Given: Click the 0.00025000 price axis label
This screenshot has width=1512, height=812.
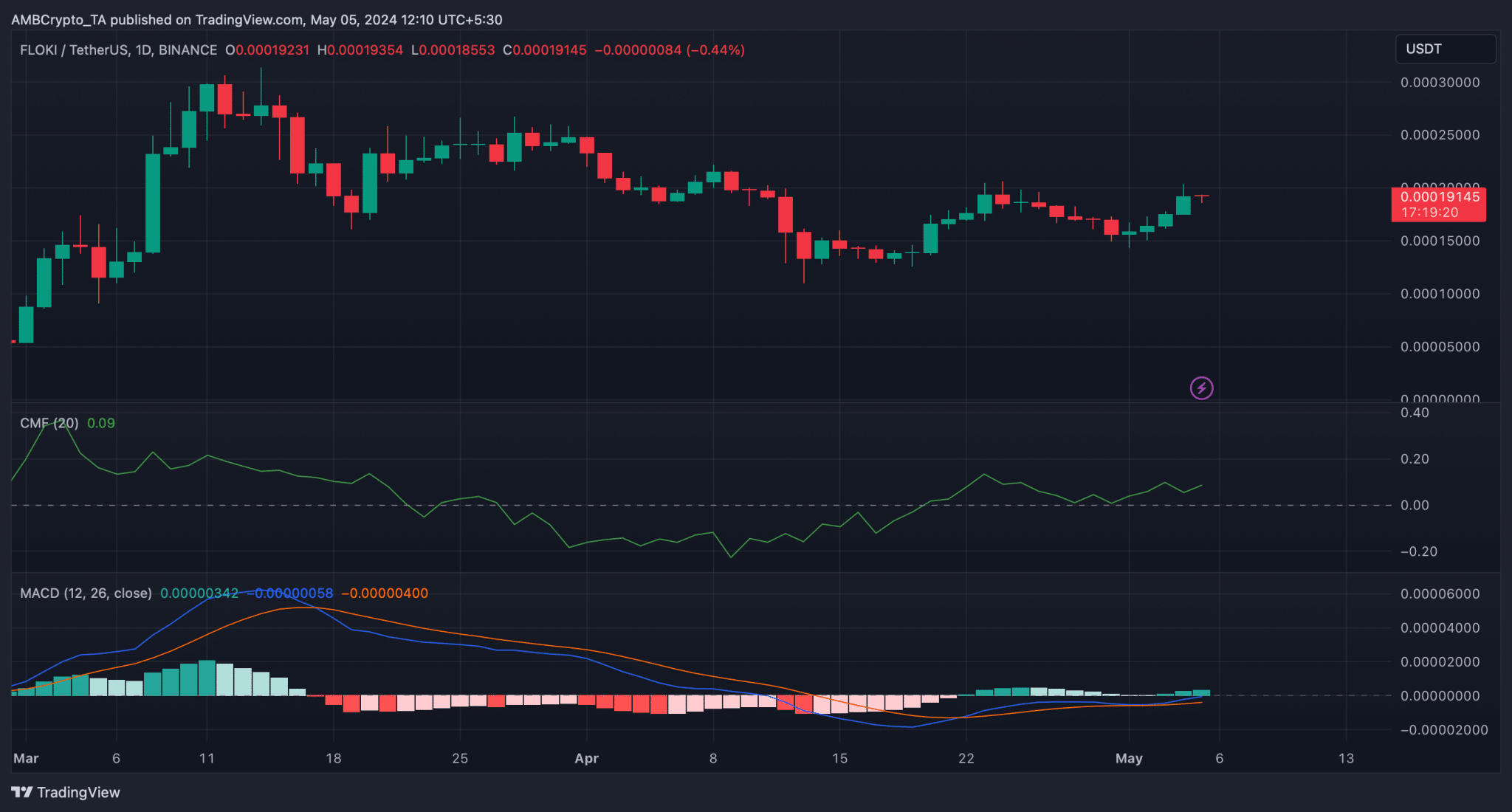Looking at the screenshot, I should click(1440, 135).
